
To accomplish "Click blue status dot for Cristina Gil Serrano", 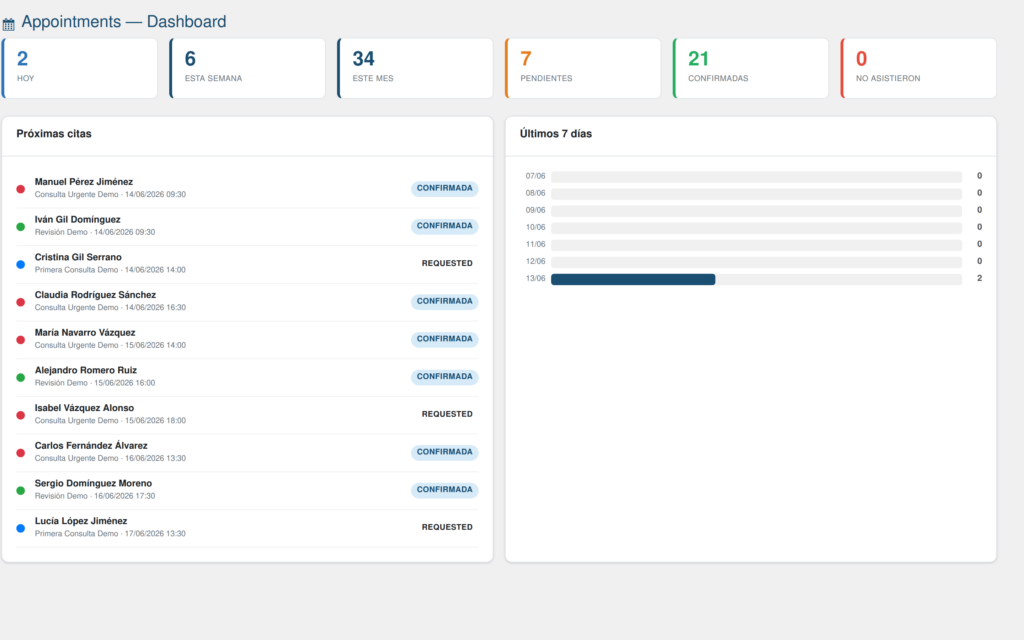I will (21, 264).
